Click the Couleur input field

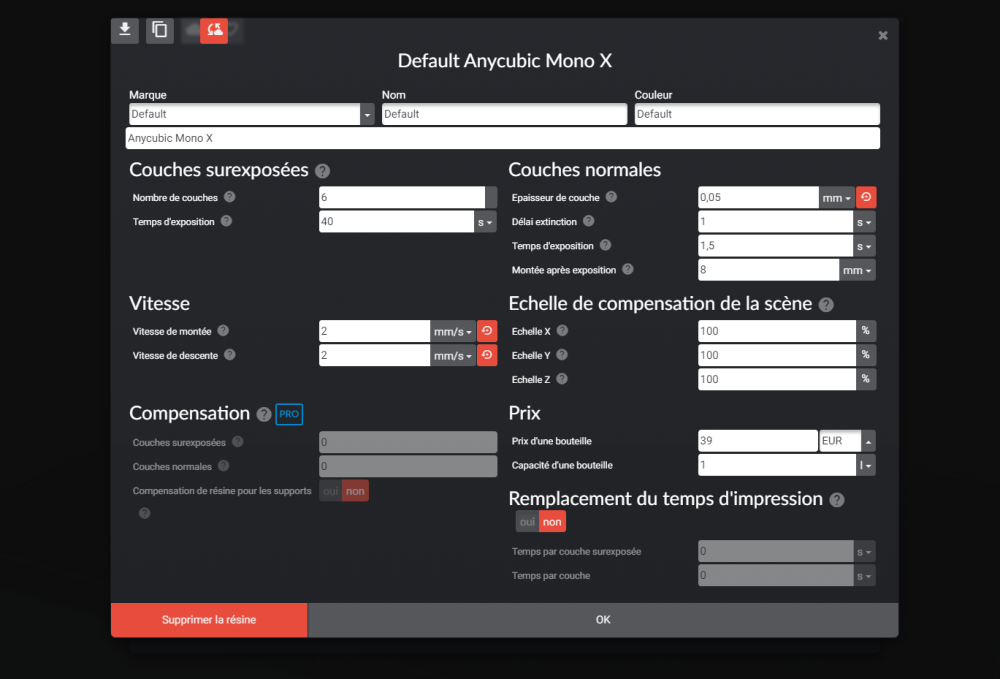click(757, 114)
